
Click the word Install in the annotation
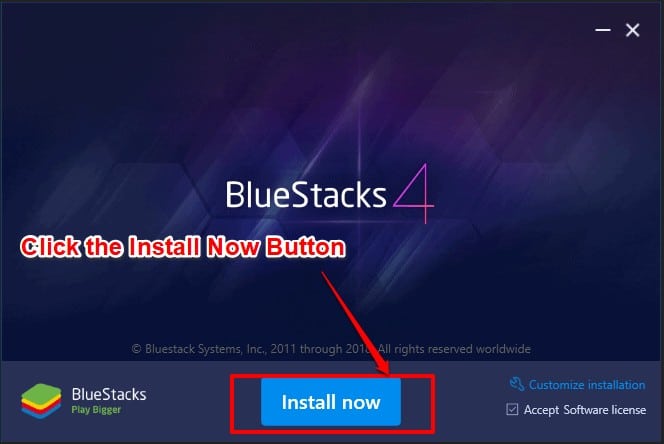(164, 247)
